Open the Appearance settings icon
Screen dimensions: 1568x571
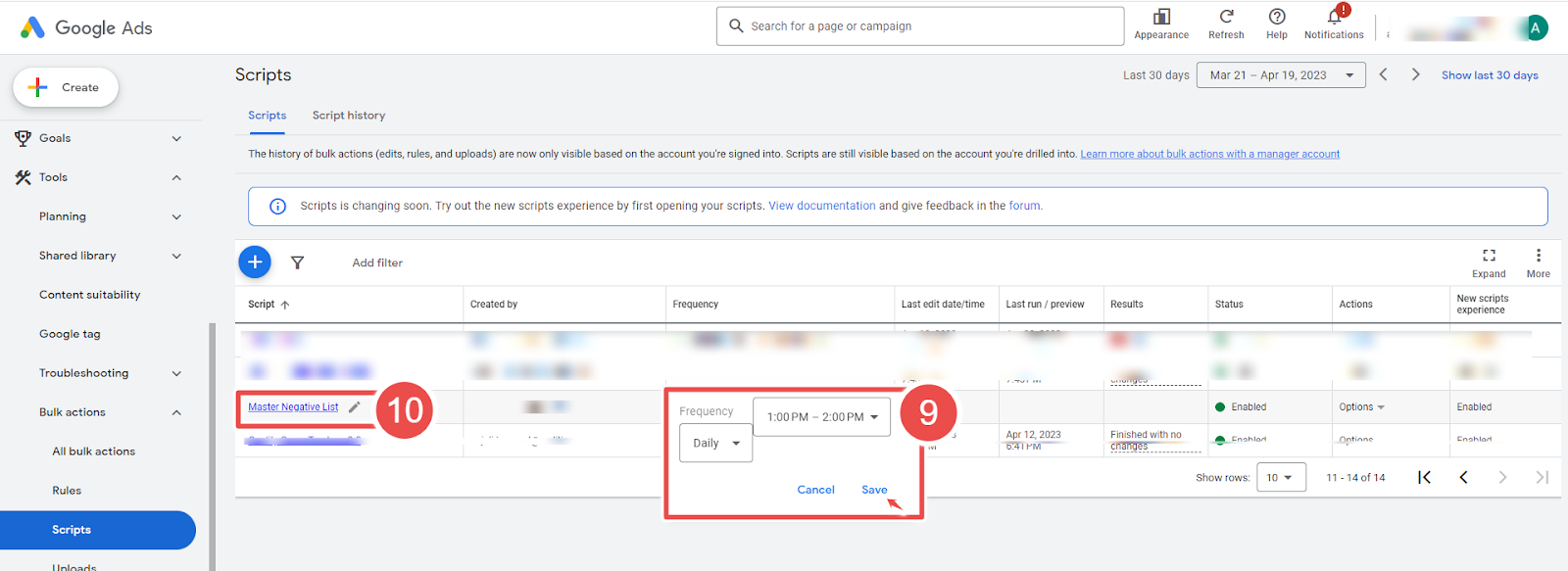pyautogui.click(x=1161, y=17)
